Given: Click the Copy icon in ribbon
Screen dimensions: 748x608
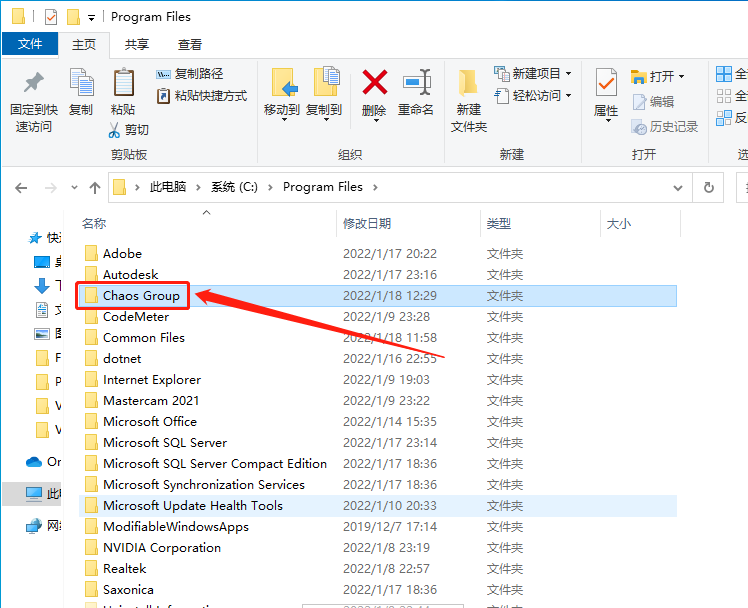Looking at the screenshot, I should (81, 82).
